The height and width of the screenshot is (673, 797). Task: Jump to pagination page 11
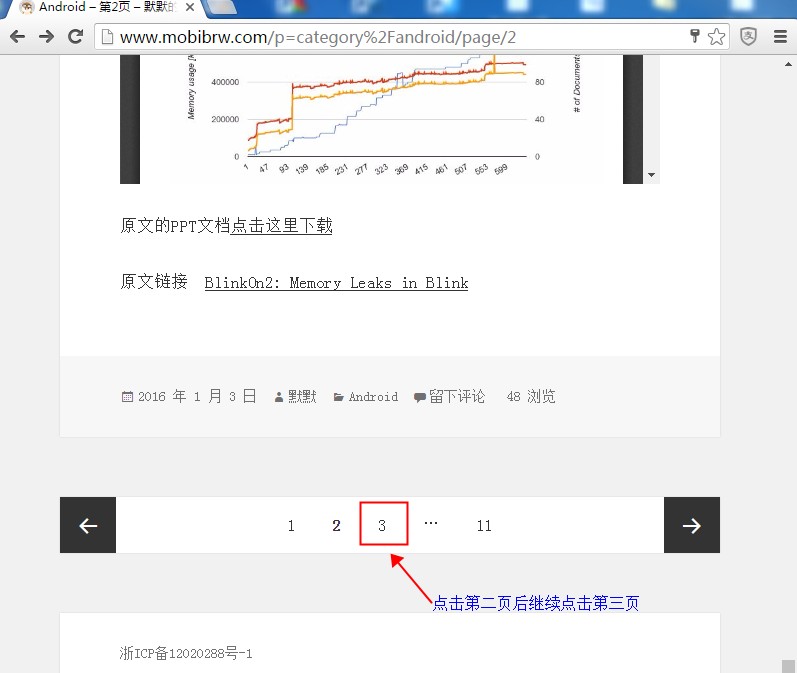484,525
